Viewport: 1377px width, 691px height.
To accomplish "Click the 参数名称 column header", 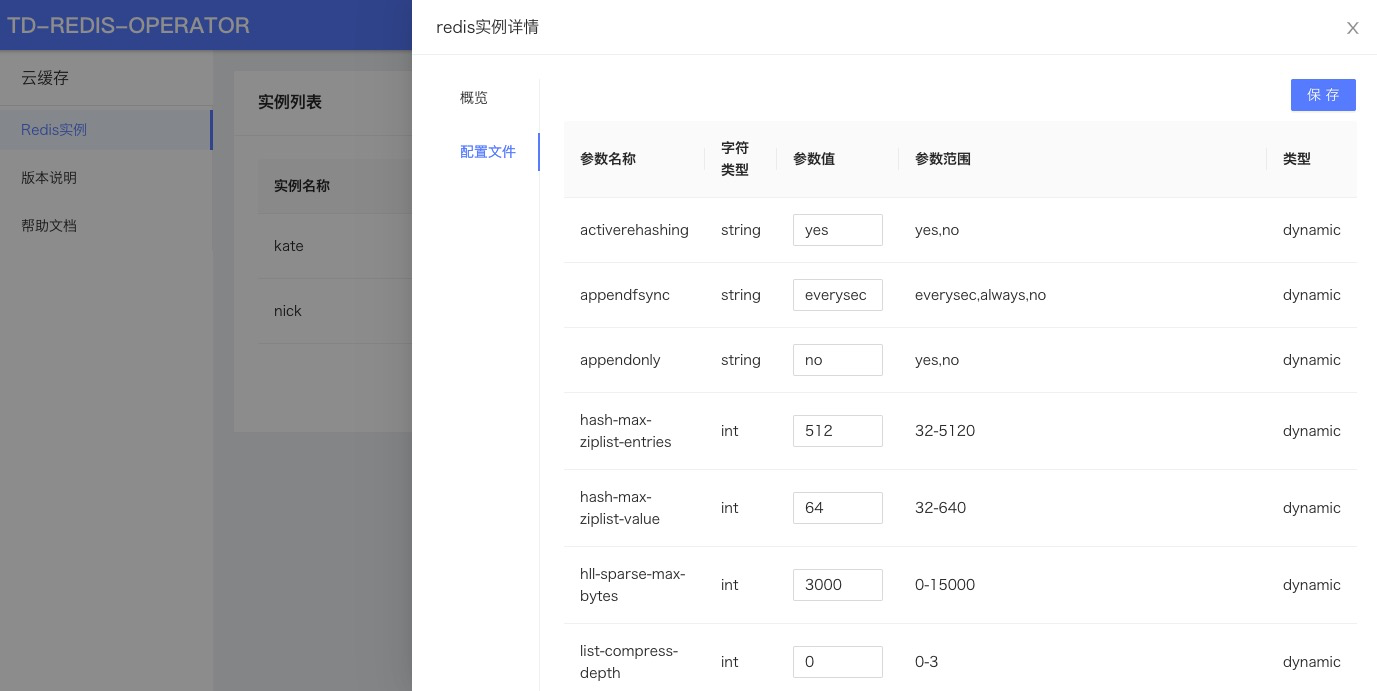I will 608,159.
